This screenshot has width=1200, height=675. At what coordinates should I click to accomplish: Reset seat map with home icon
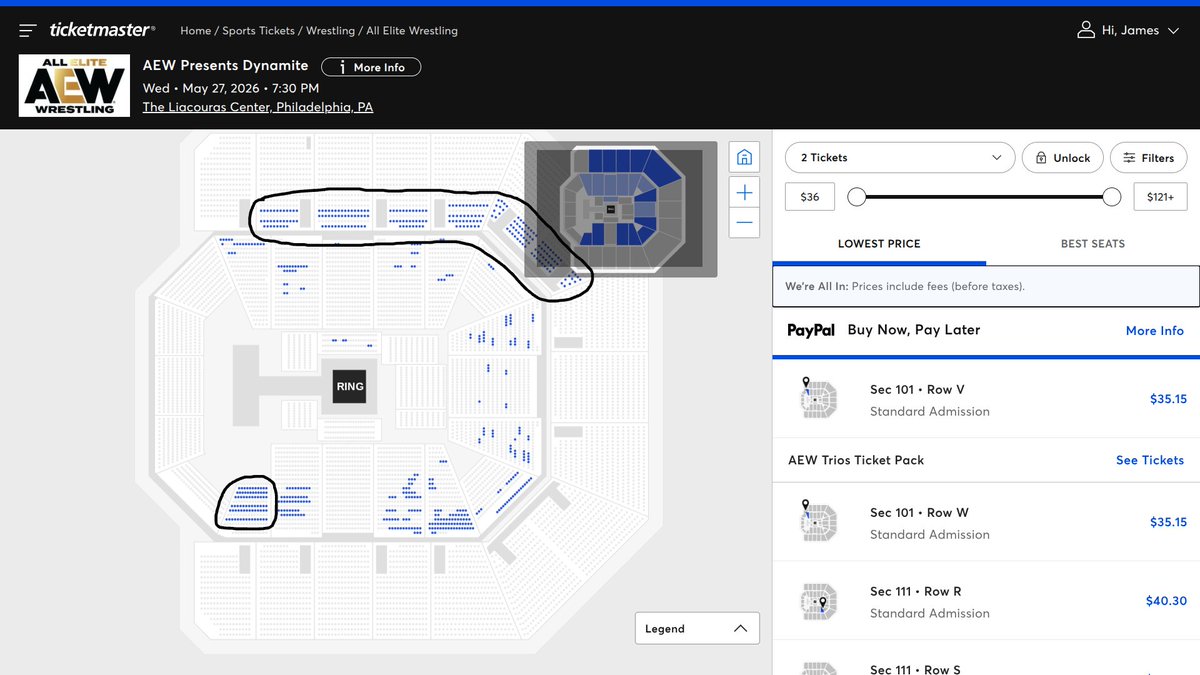click(744, 157)
